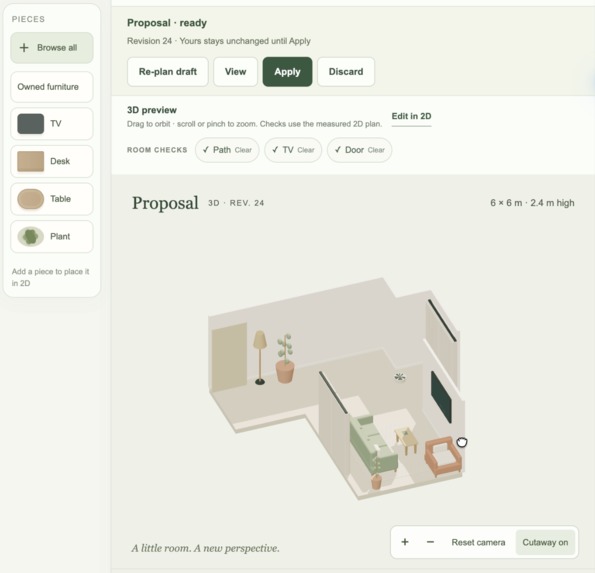This screenshot has height=573, width=595.
Task: Select the dark TV piece swatch
Action: 30,124
